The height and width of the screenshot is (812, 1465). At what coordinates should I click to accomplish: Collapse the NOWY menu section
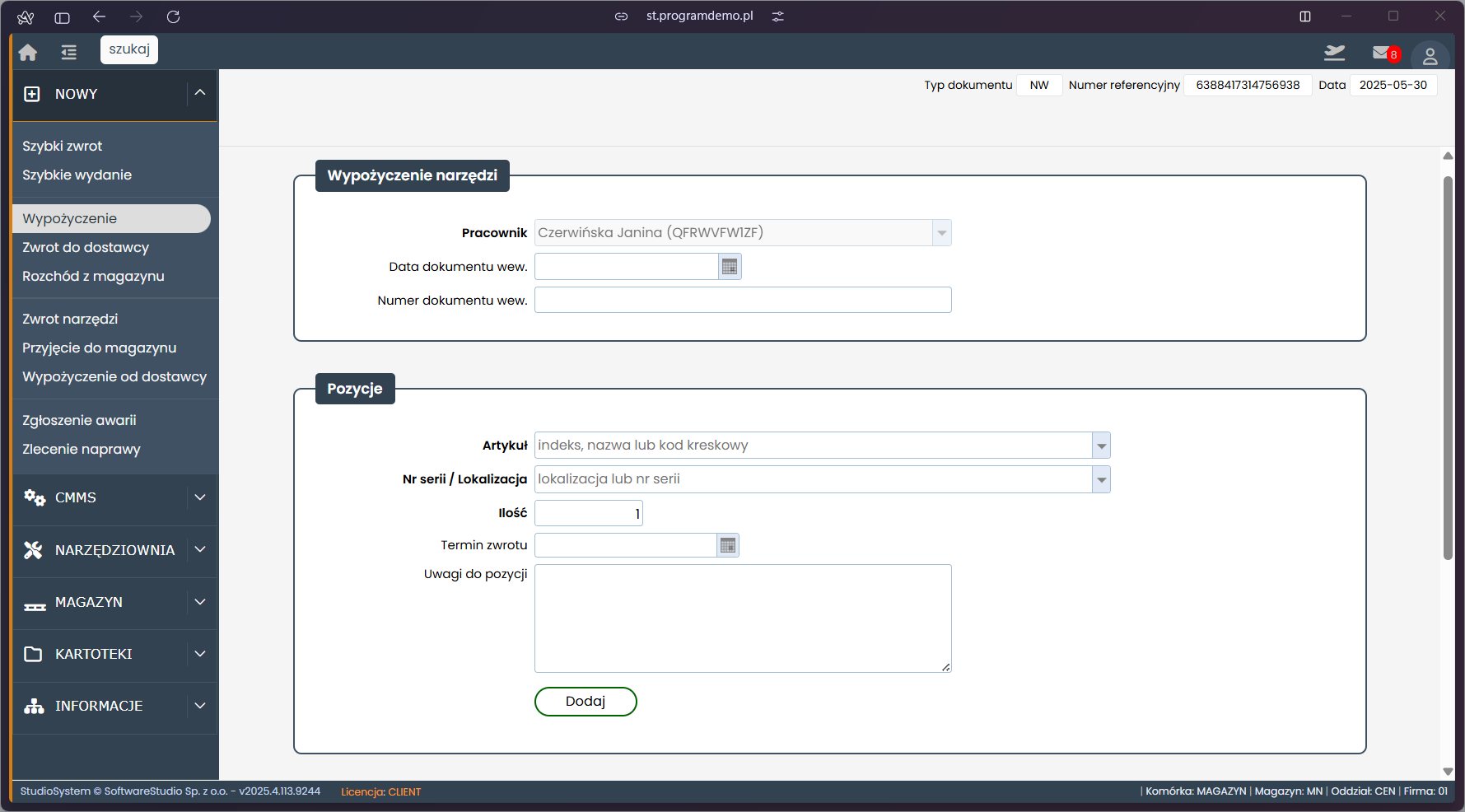[199, 93]
